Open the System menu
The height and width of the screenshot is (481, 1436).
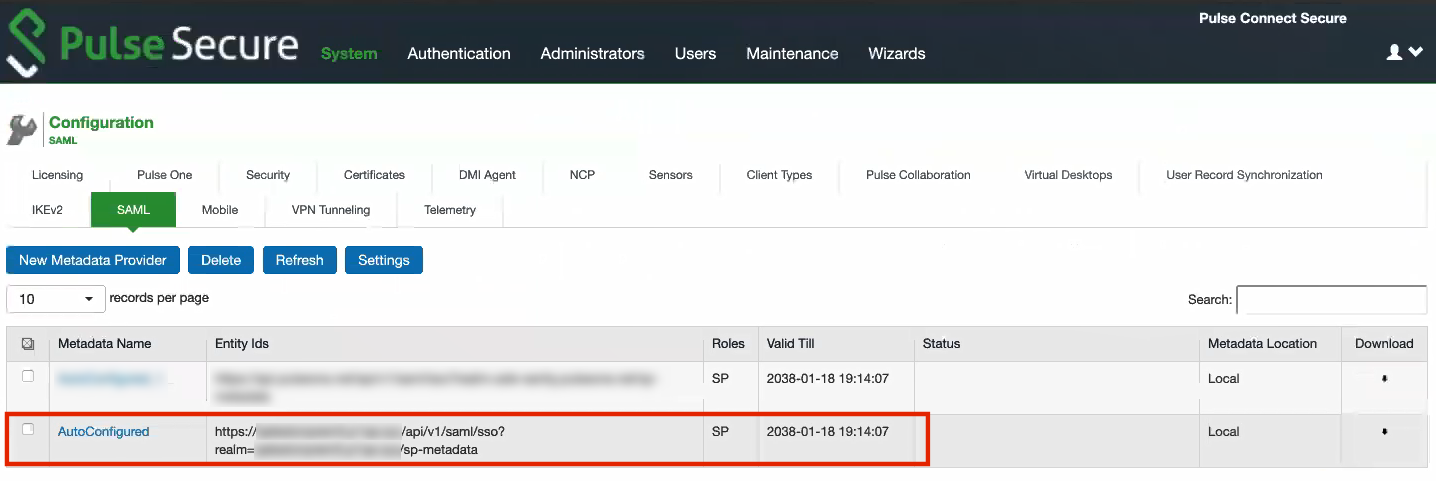pyautogui.click(x=349, y=54)
